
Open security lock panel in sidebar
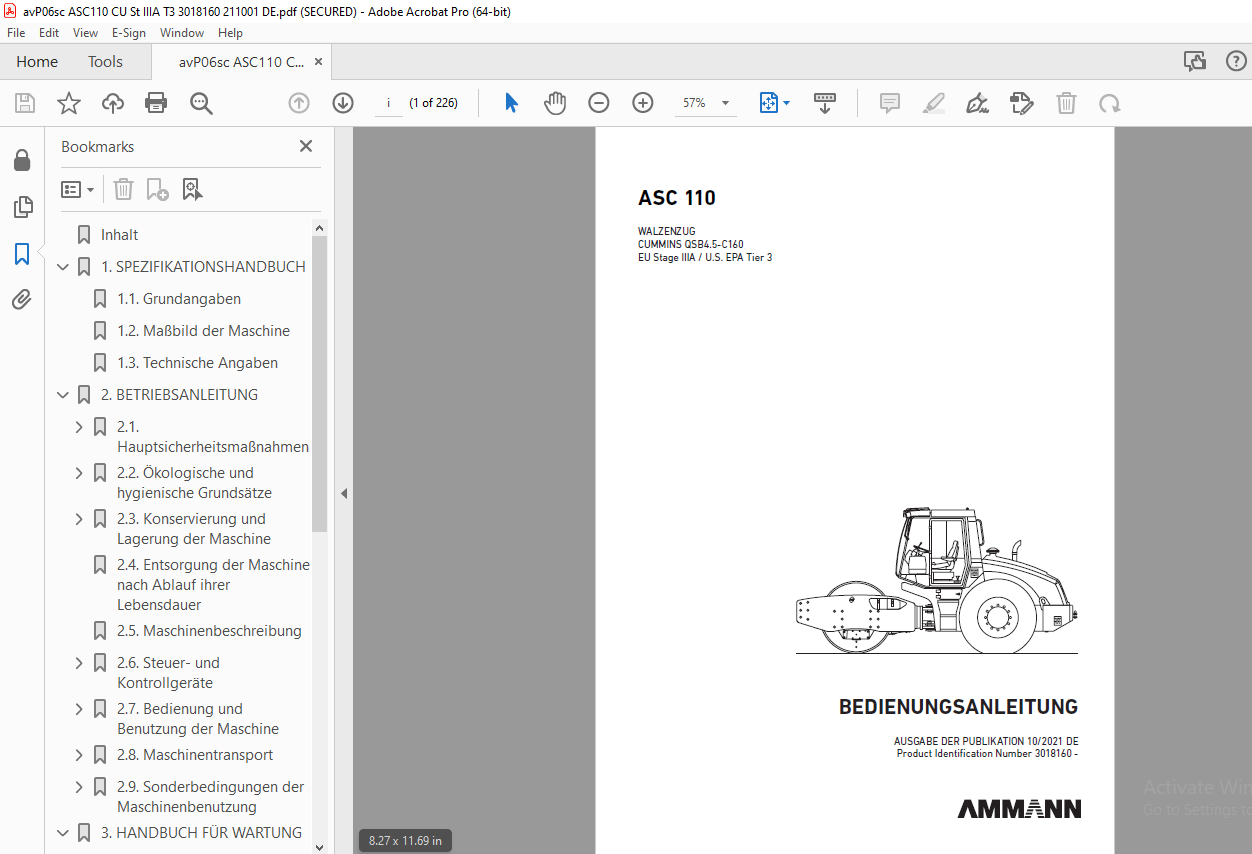coord(22,161)
